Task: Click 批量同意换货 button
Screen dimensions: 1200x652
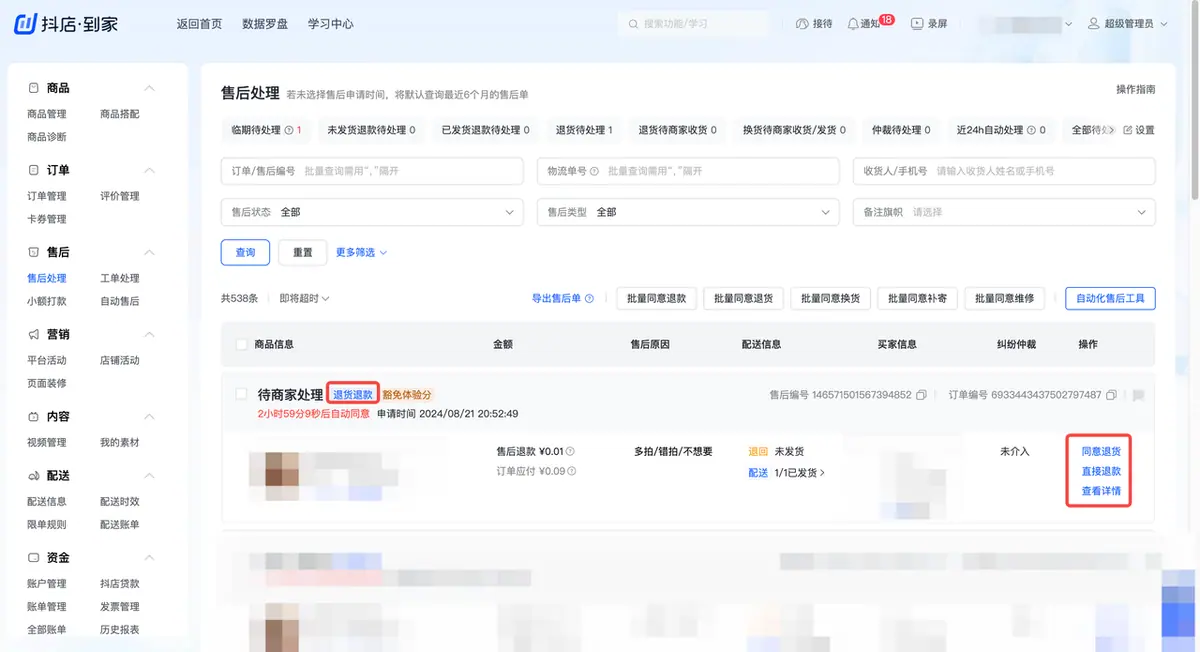Action: 830,298
